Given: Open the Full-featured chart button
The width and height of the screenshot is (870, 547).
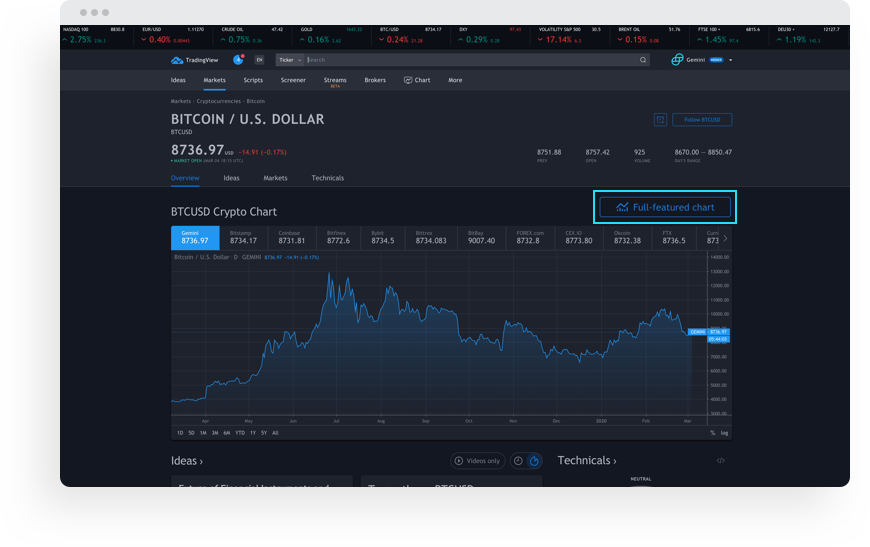Looking at the screenshot, I should coord(665,207).
